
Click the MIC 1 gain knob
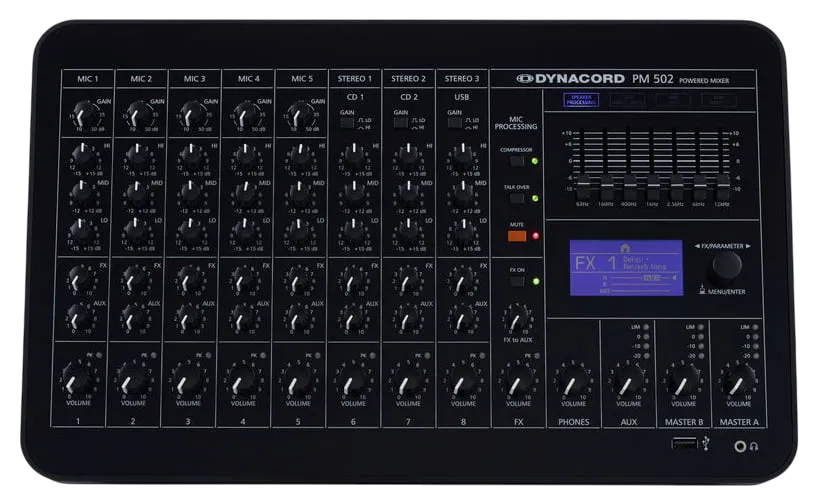[x=85, y=113]
